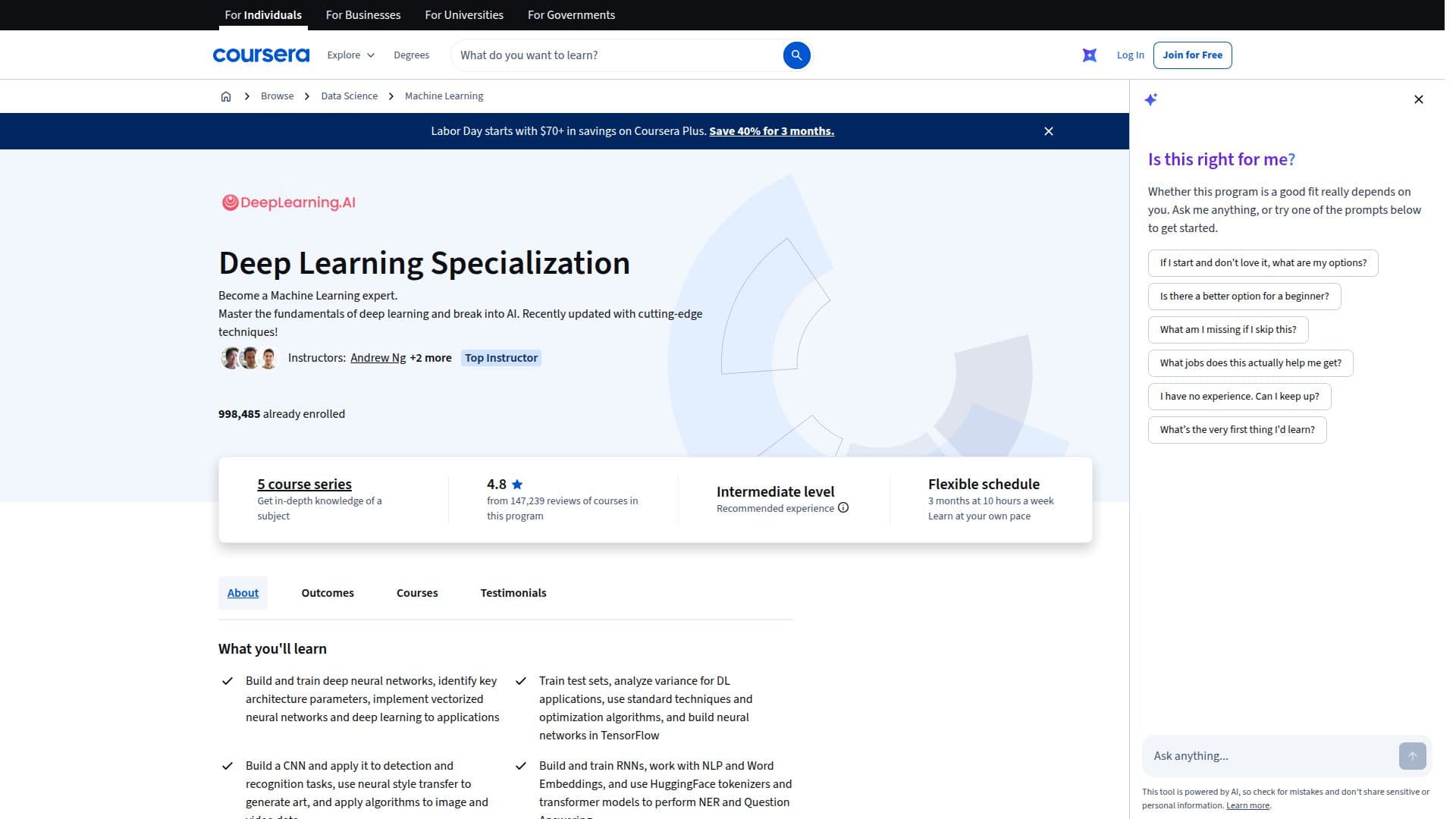Screen dimensions: 1456x819
Task: Open Andrew Ng instructor link
Action: 378,358
